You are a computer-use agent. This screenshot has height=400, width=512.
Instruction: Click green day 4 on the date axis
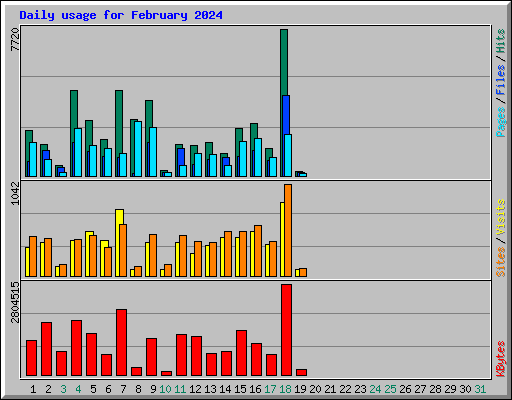click(78, 389)
